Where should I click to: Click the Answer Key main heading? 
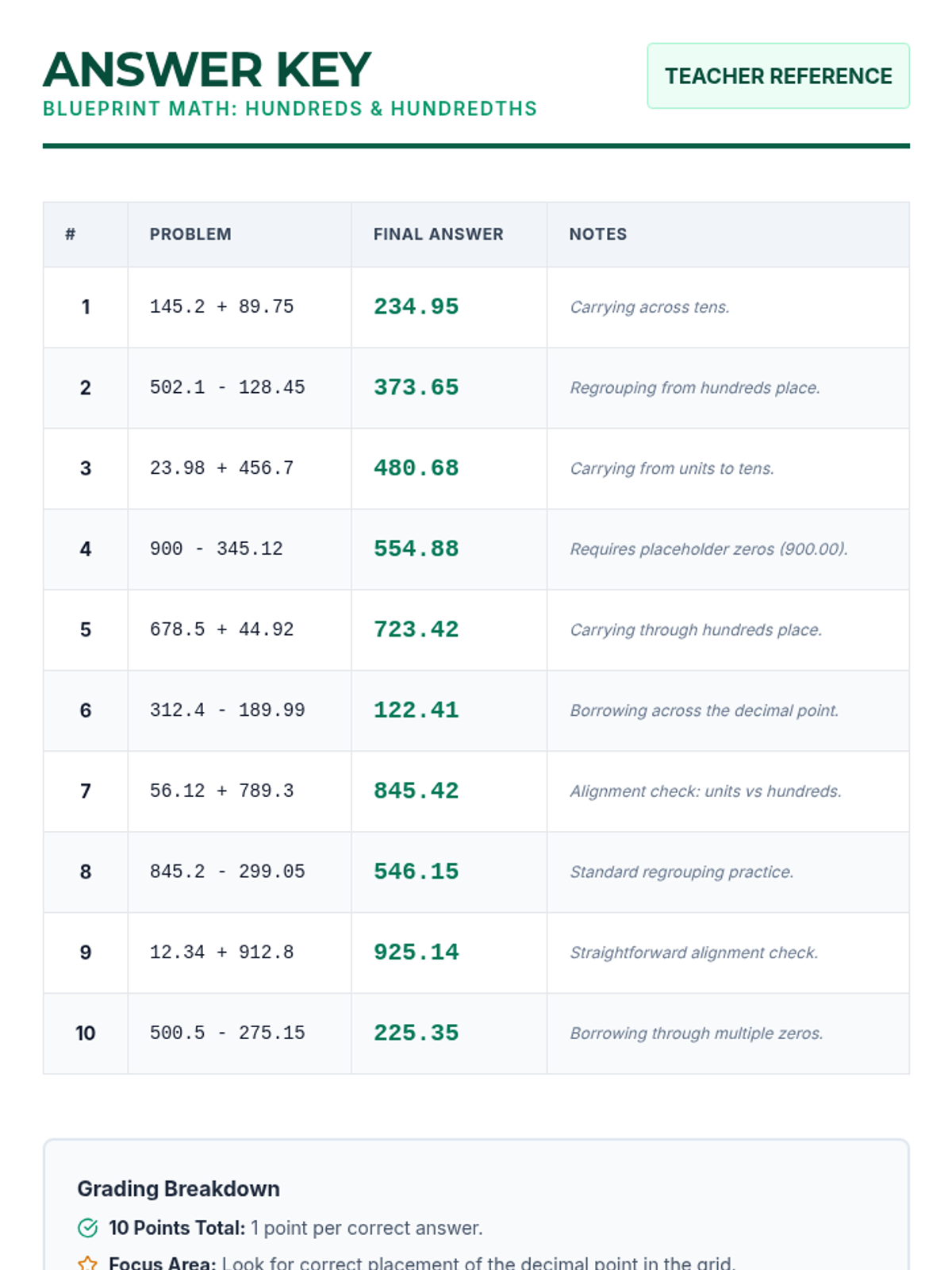click(207, 70)
